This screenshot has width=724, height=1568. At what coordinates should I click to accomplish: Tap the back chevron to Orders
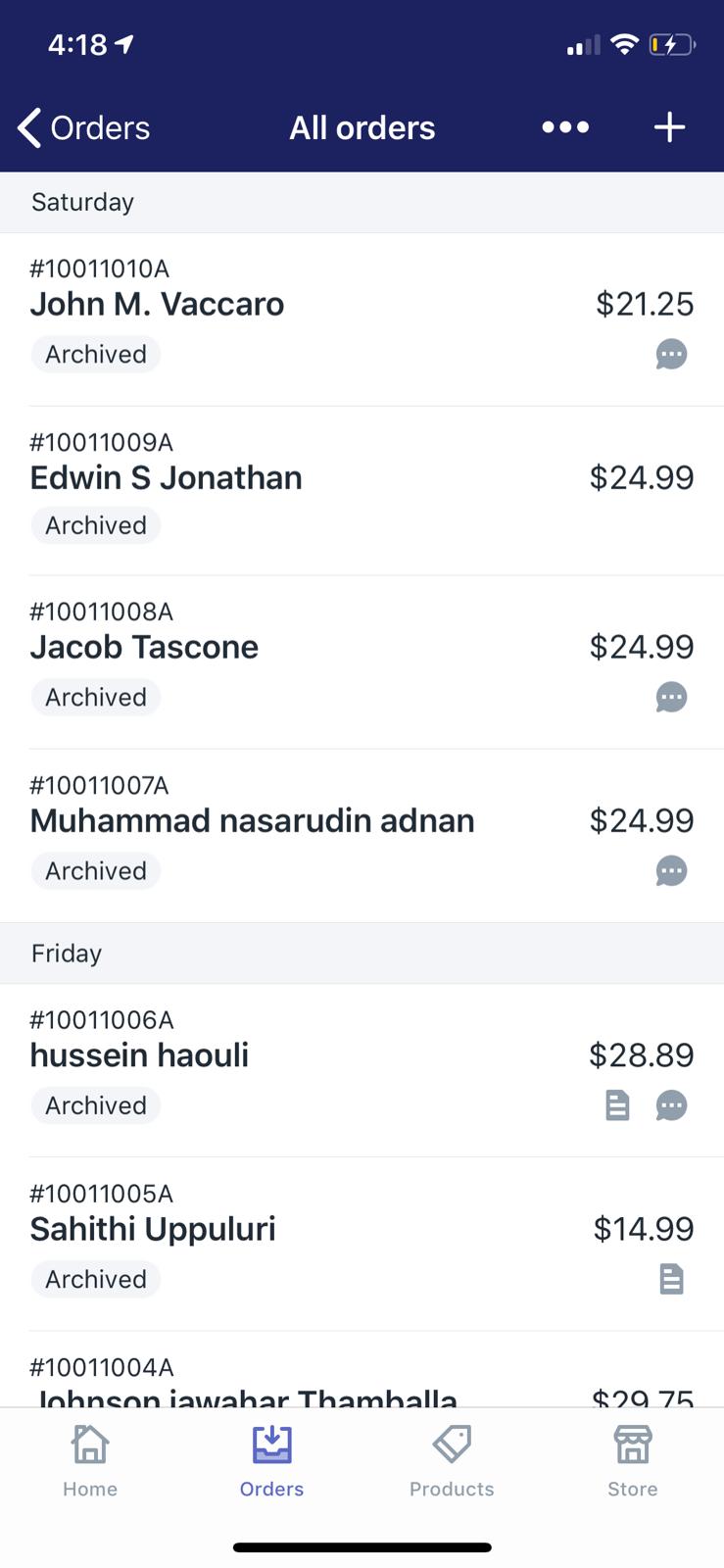(x=31, y=127)
